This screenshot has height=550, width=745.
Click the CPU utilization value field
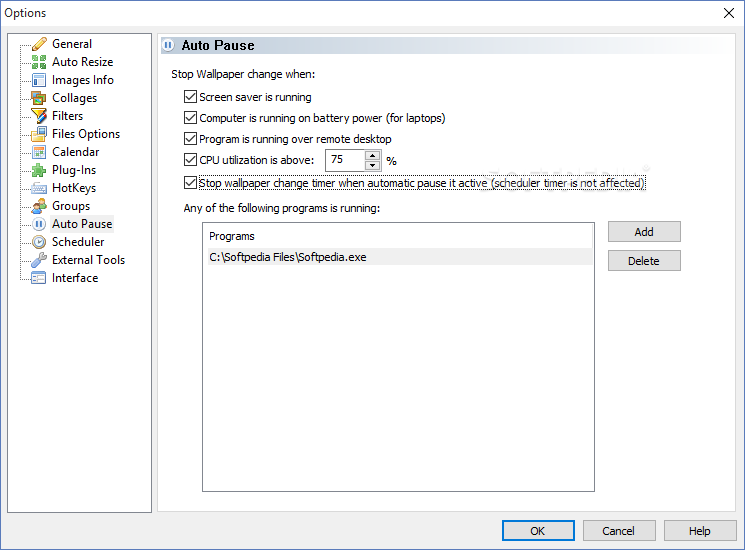345,160
